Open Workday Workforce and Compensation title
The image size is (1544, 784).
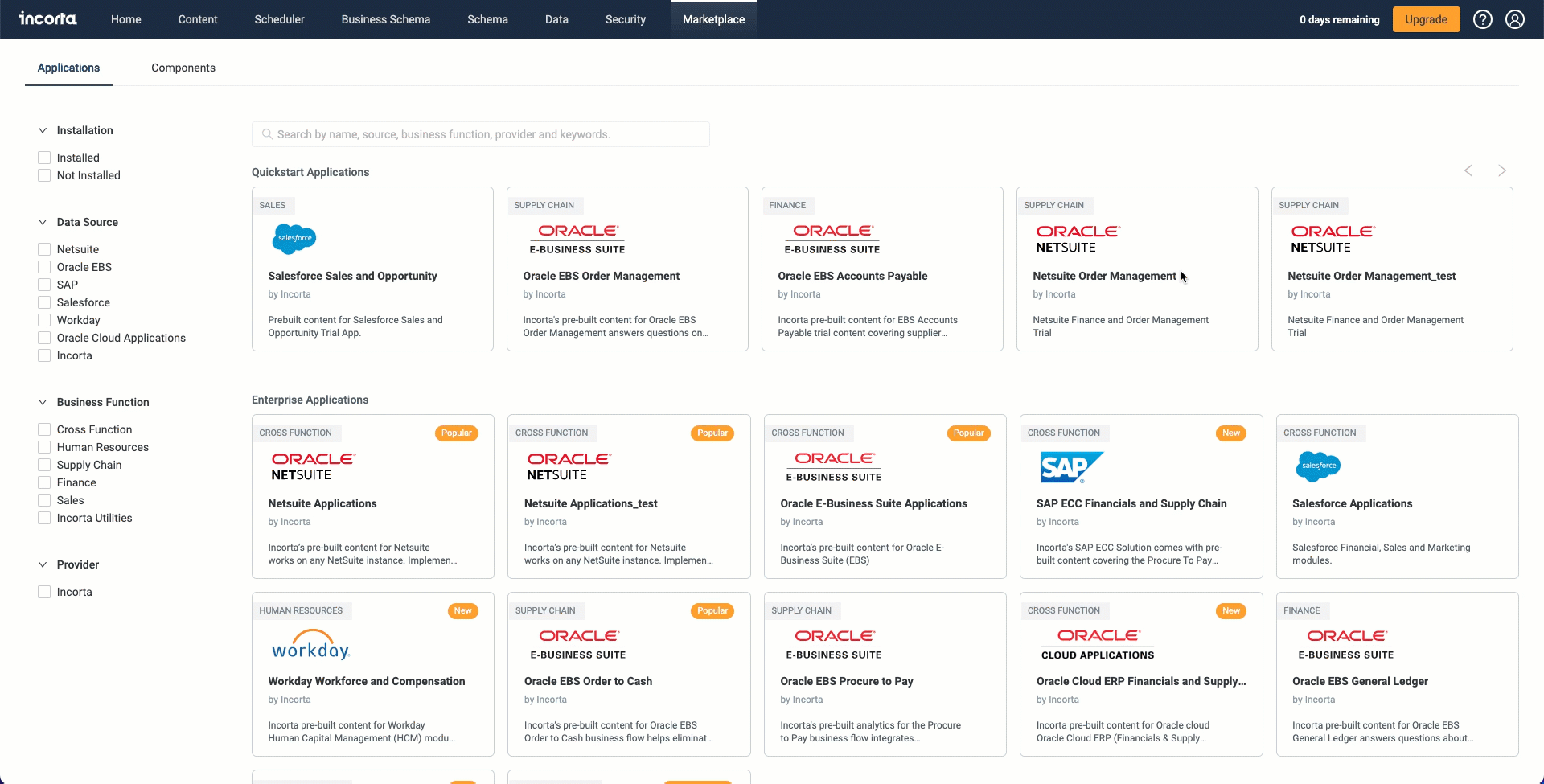[367, 681]
